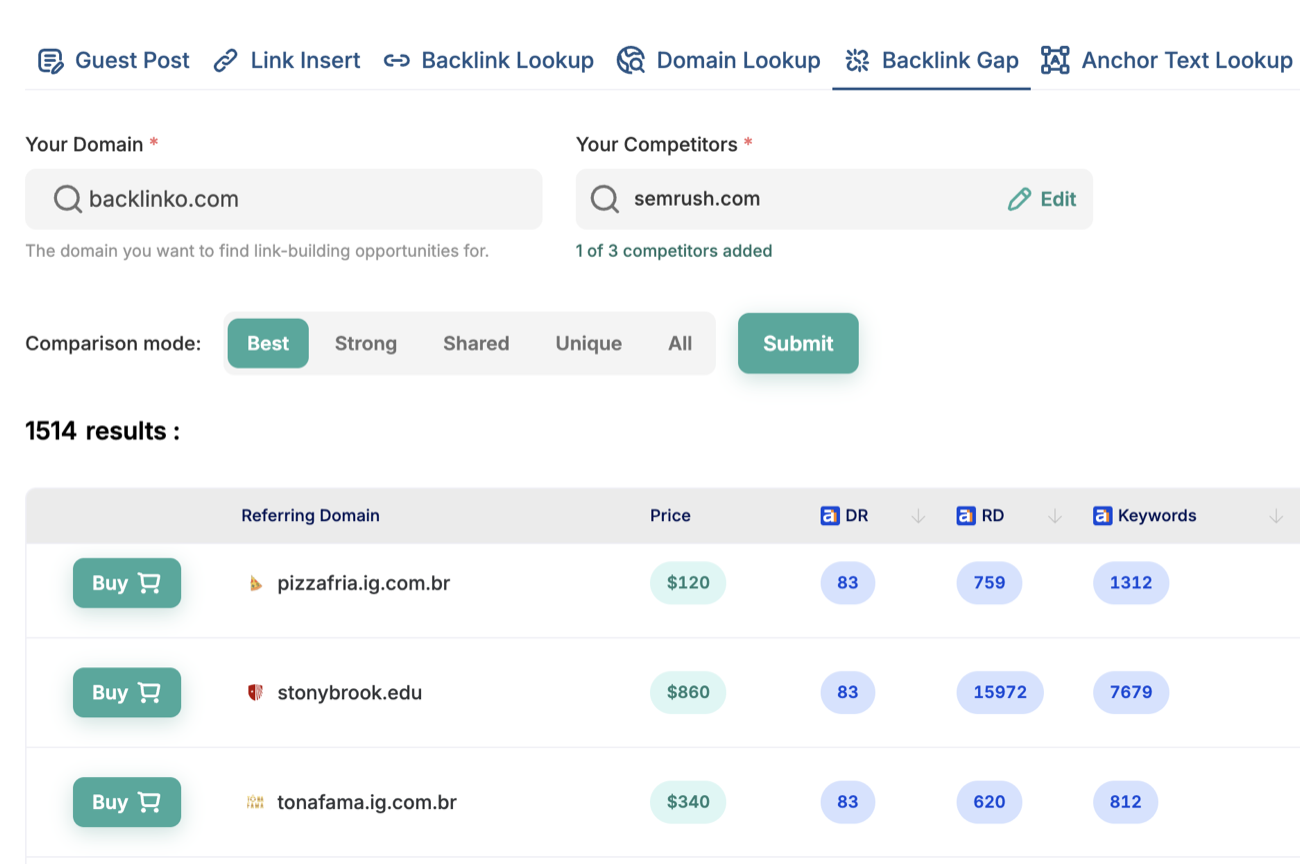
Task: Click the RD value 15972
Action: click(1000, 692)
